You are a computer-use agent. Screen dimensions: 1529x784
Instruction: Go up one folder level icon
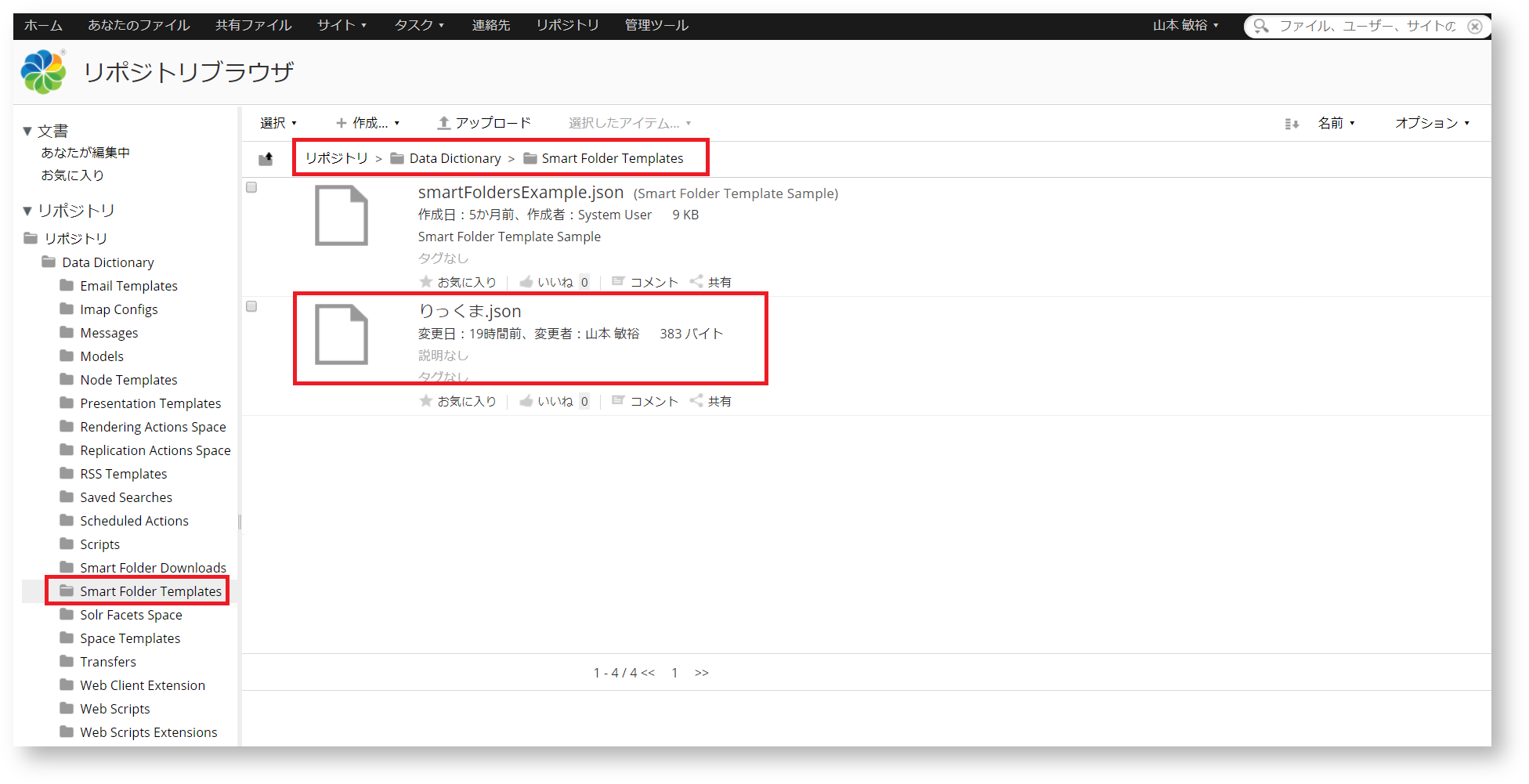pyautogui.click(x=266, y=159)
